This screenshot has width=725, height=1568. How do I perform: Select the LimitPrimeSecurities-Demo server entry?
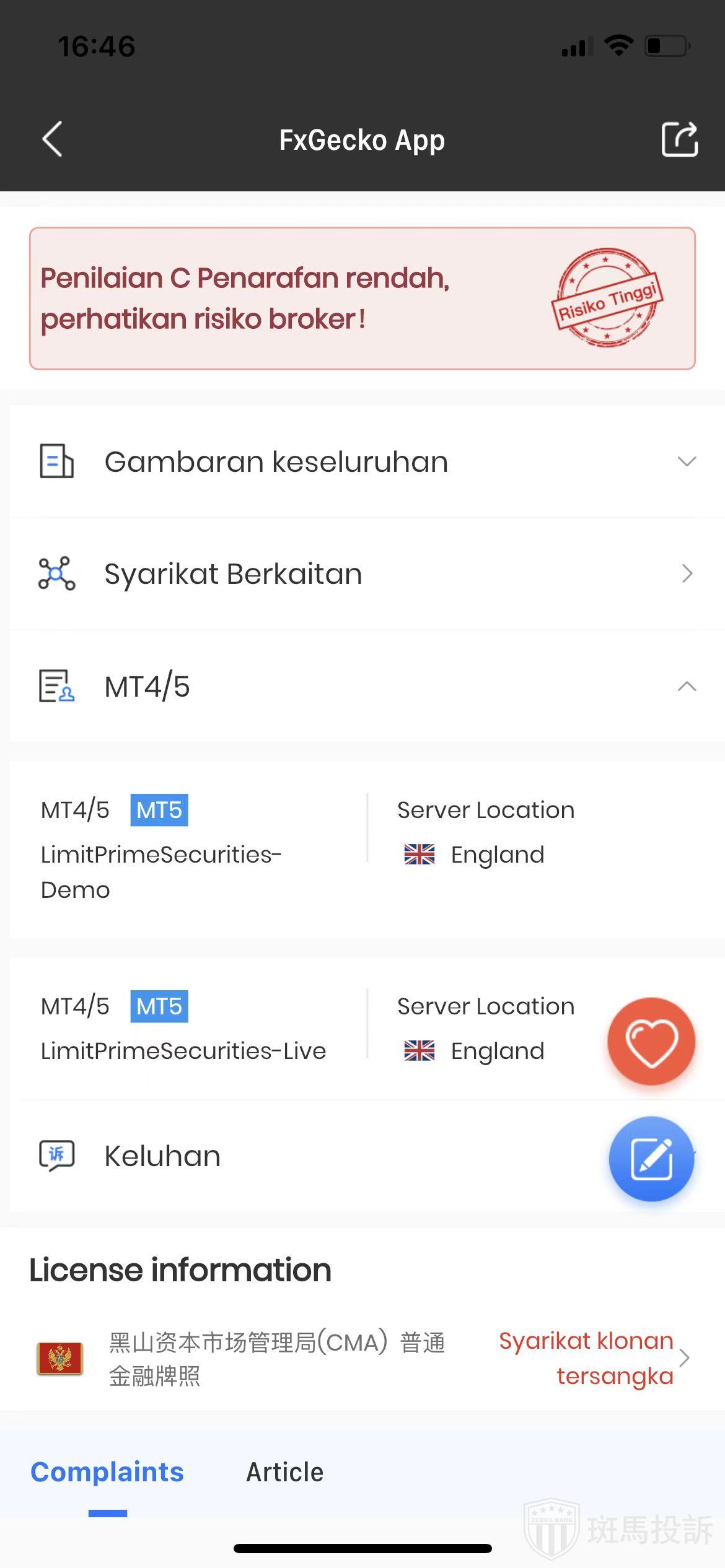[x=161, y=871]
